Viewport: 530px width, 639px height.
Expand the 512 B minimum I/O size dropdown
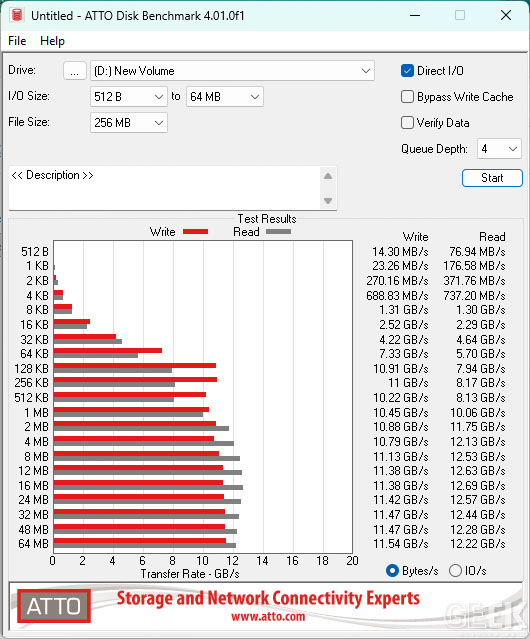click(x=129, y=97)
